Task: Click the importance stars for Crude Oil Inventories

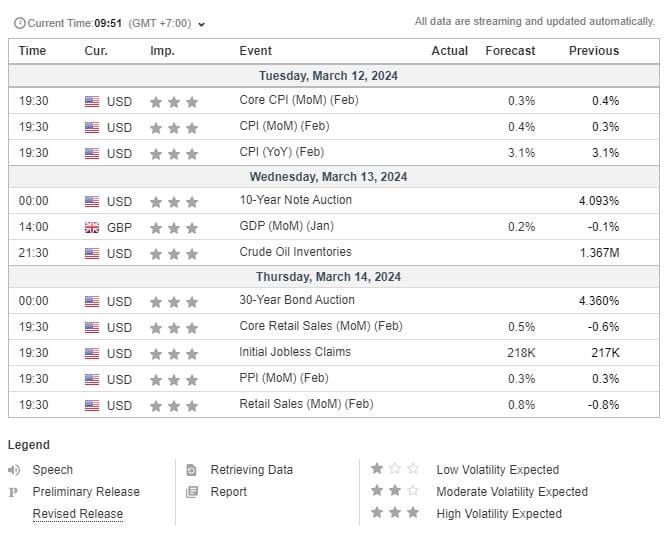Action: [x=173, y=254]
